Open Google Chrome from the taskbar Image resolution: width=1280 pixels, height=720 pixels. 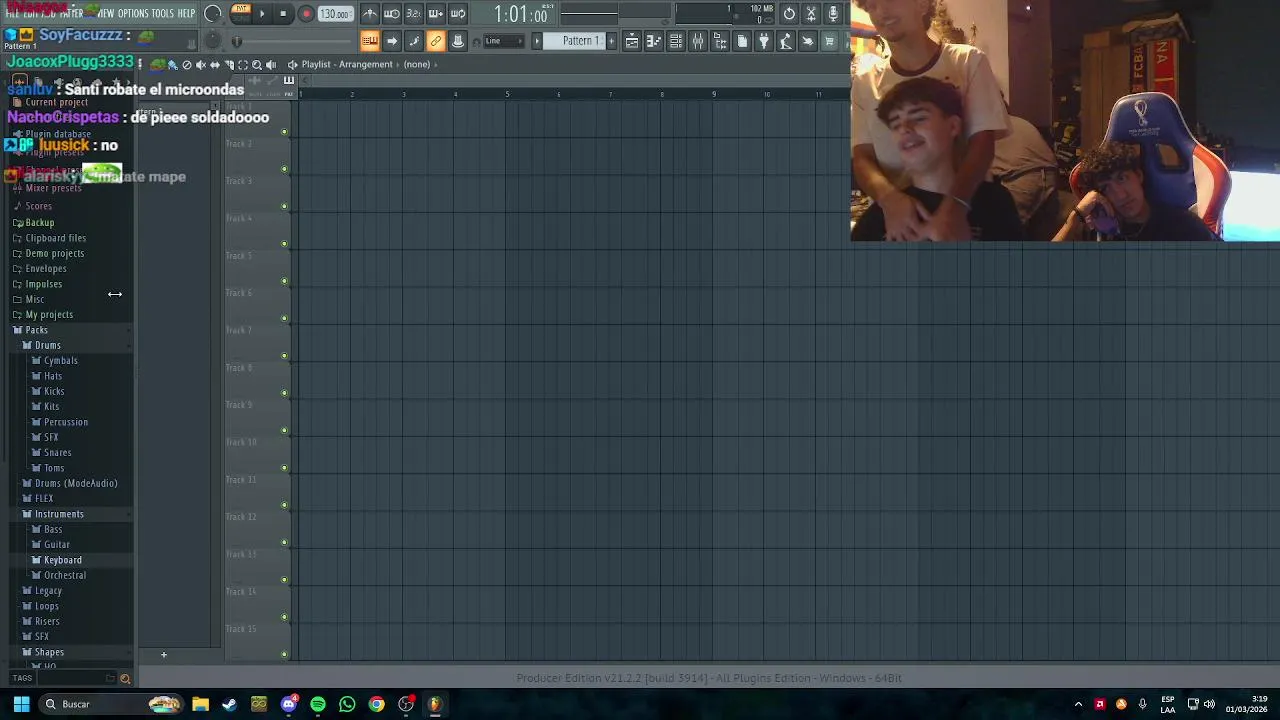[376, 704]
